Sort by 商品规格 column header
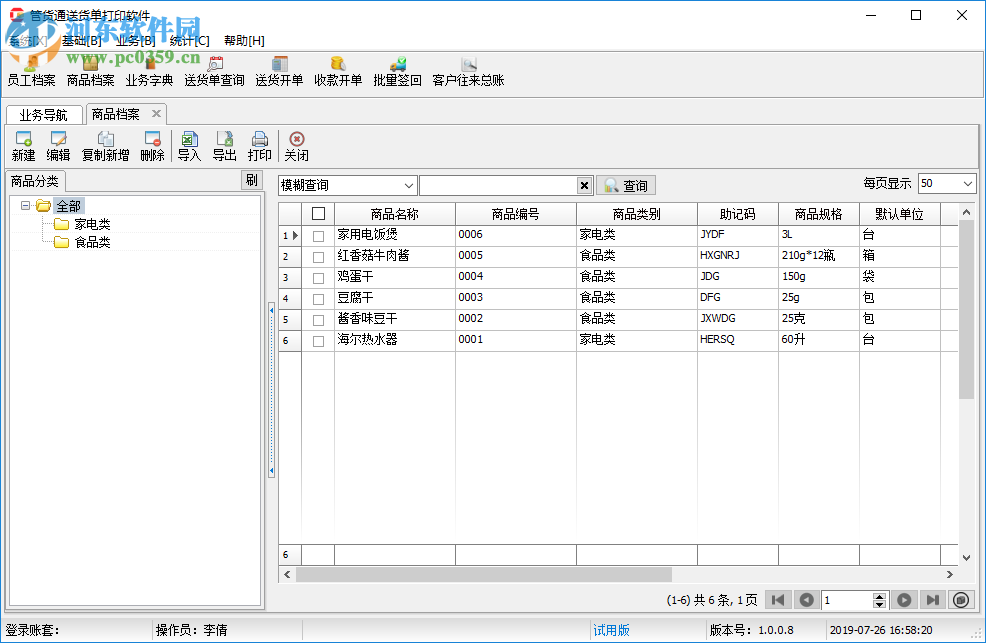 click(819, 214)
